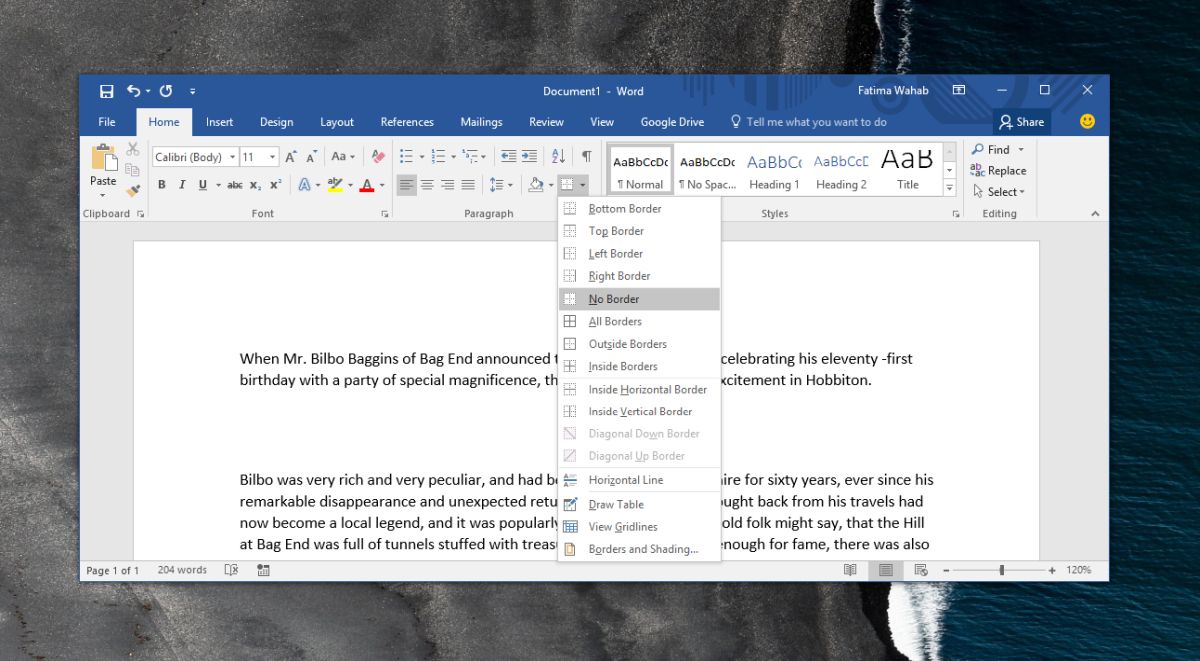Image resolution: width=1200 pixels, height=661 pixels.
Task: Click the Save icon in title bar
Action: [x=106, y=91]
